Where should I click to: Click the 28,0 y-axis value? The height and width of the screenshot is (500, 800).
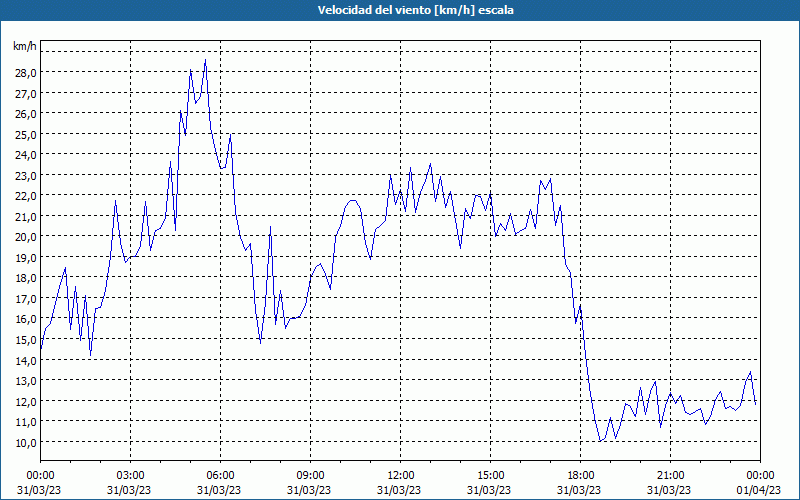[x=26, y=73]
